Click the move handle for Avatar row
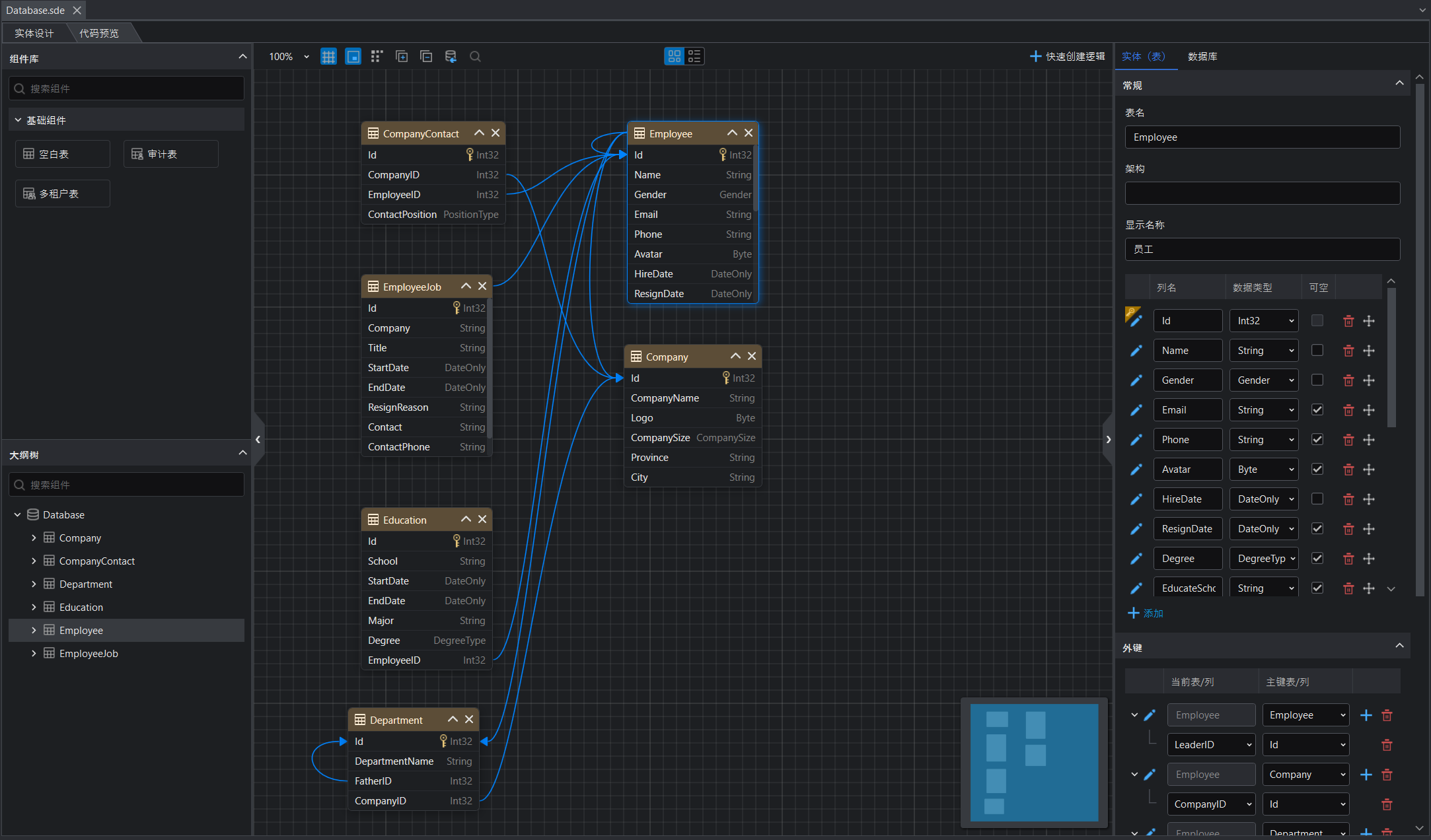 pos(1369,470)
